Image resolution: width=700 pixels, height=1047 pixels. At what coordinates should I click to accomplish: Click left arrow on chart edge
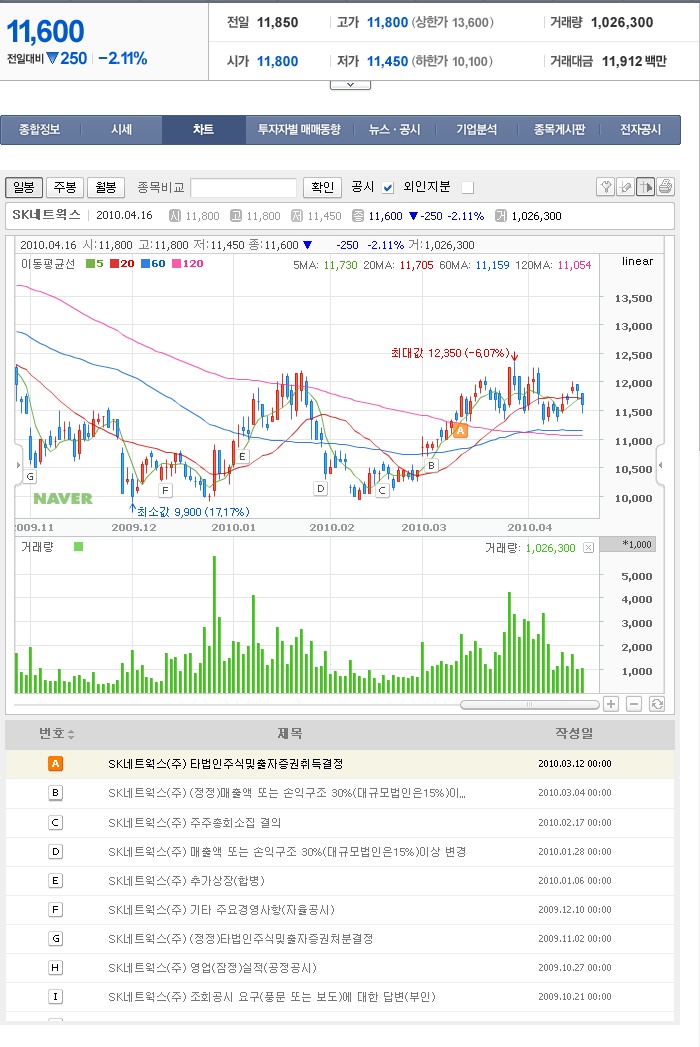pos(18,465)
